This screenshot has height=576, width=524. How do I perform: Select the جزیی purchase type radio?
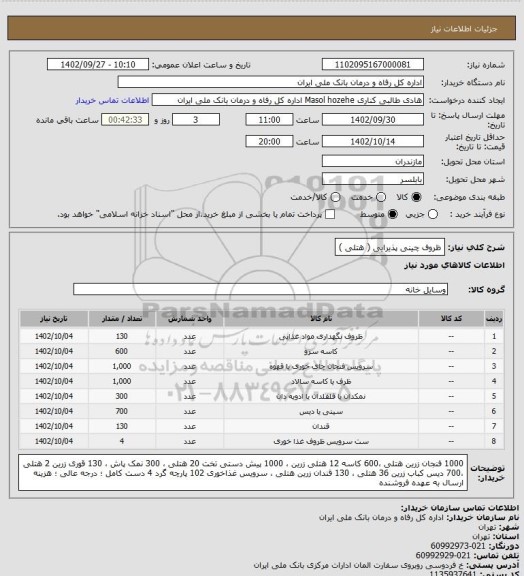[433, 214]
